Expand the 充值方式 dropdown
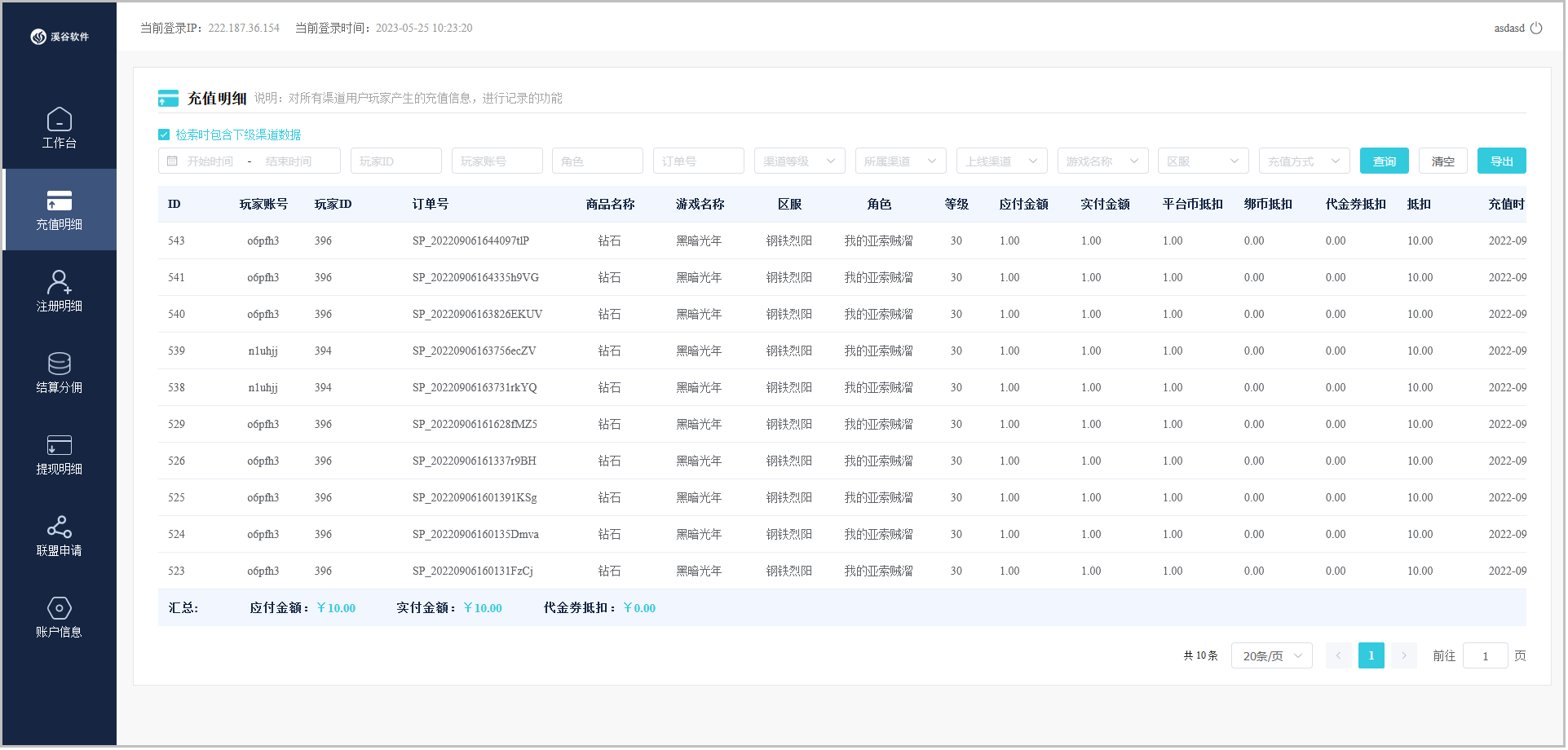This screenshot has height=750, width=1568. pos(1304,161)
